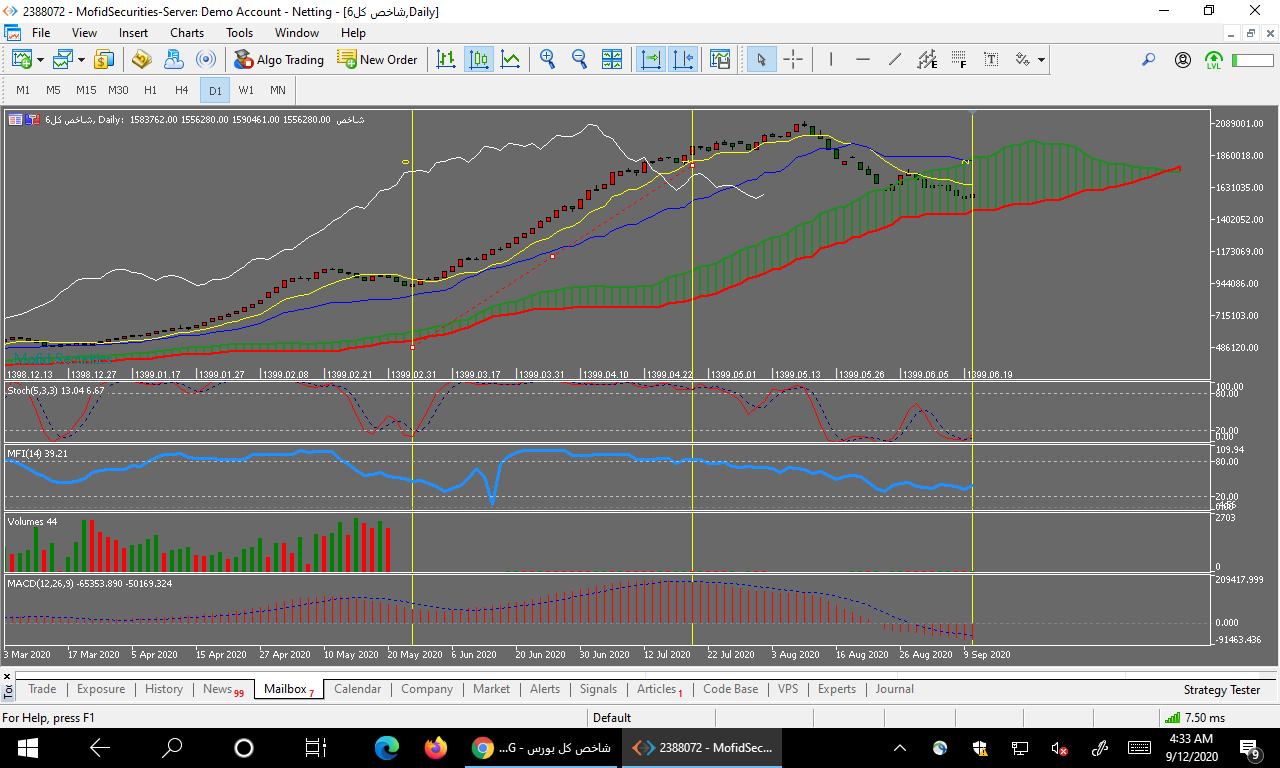Select the Candlesticks chart type
Image resolution: width=1280 pixels, height=768 pixels.
(479, 60)
